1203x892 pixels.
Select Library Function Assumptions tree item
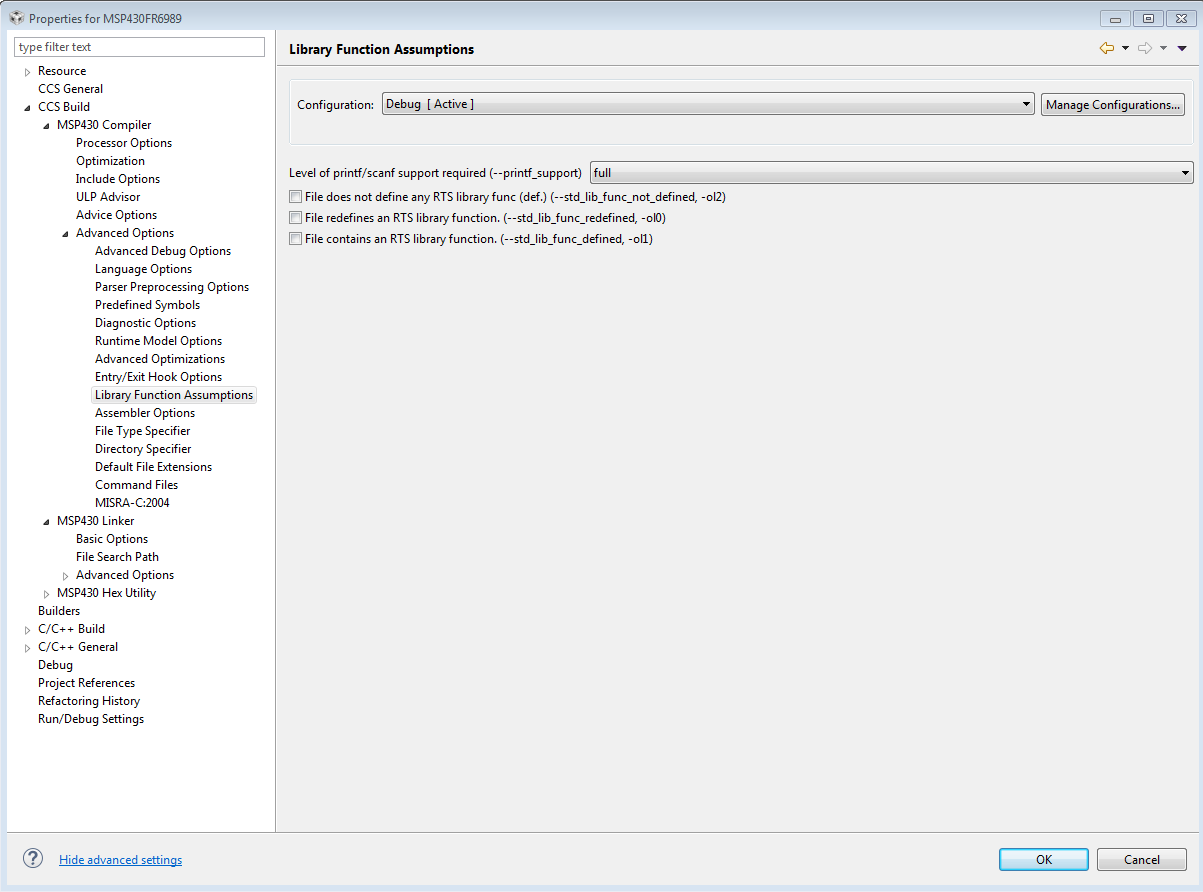tap(174, 395)
